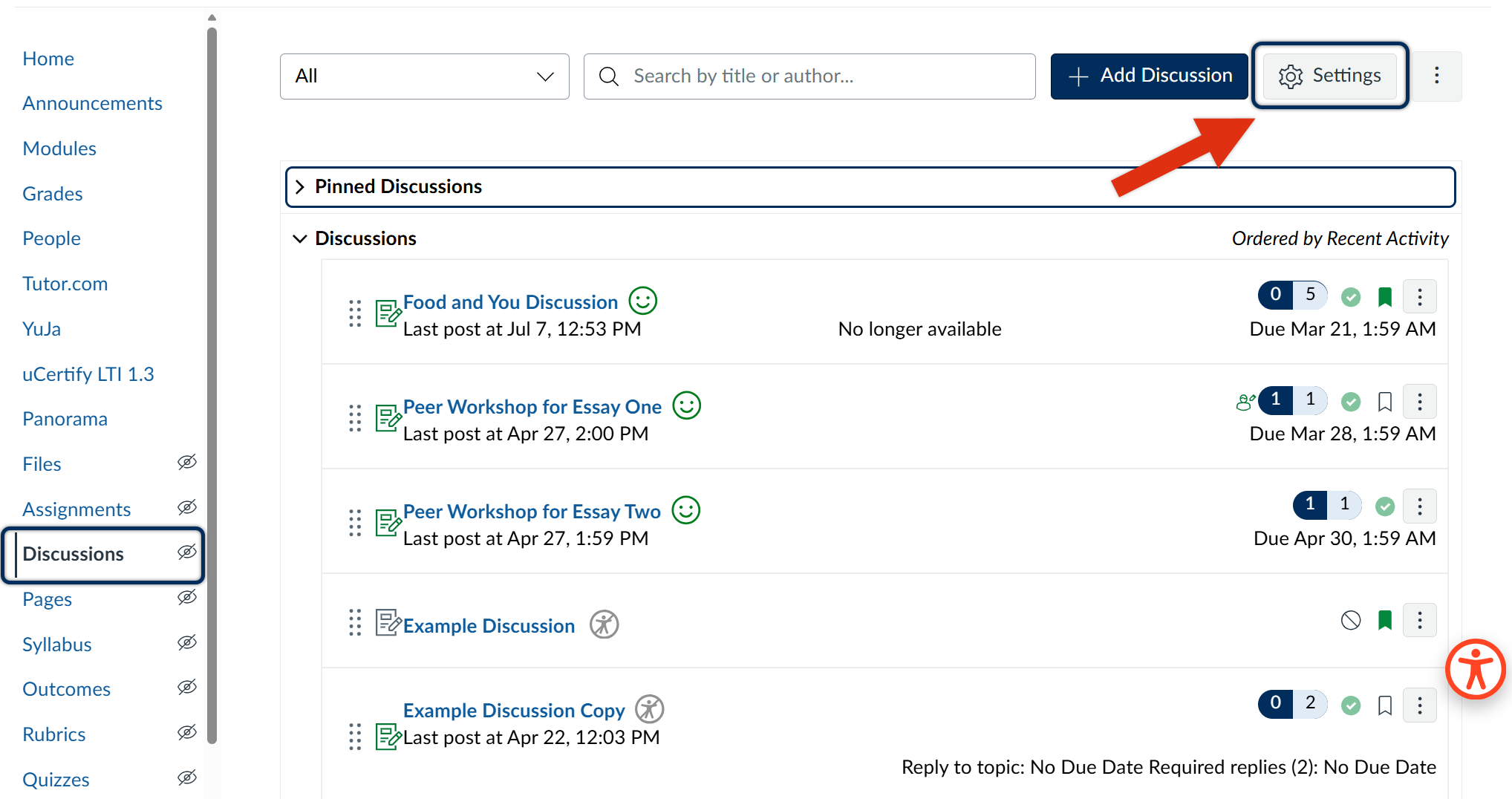Click peer review icon for Essay One

(1245, 402)
